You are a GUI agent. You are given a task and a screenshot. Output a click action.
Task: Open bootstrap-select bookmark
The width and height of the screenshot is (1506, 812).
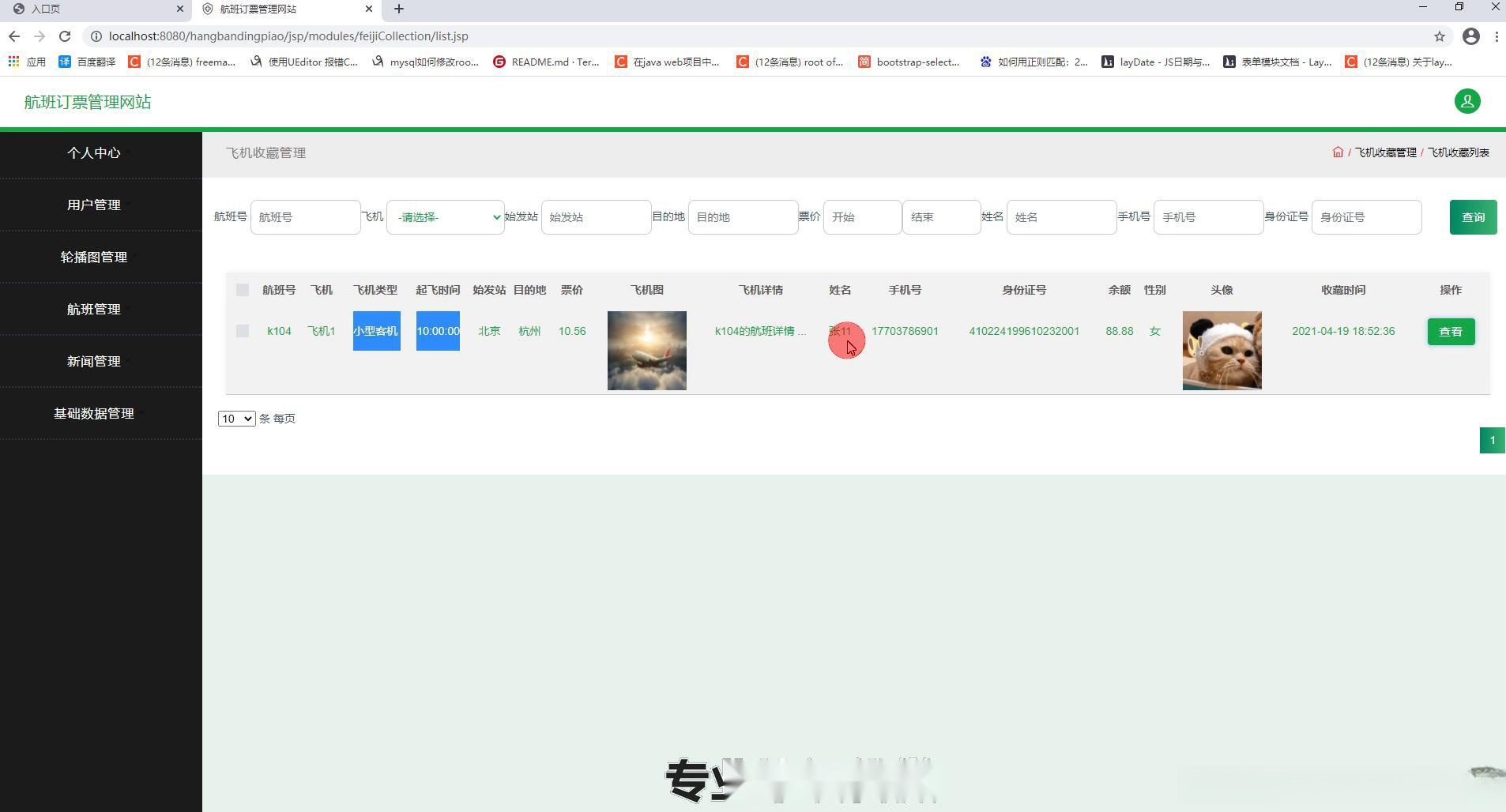coord(909,62)
